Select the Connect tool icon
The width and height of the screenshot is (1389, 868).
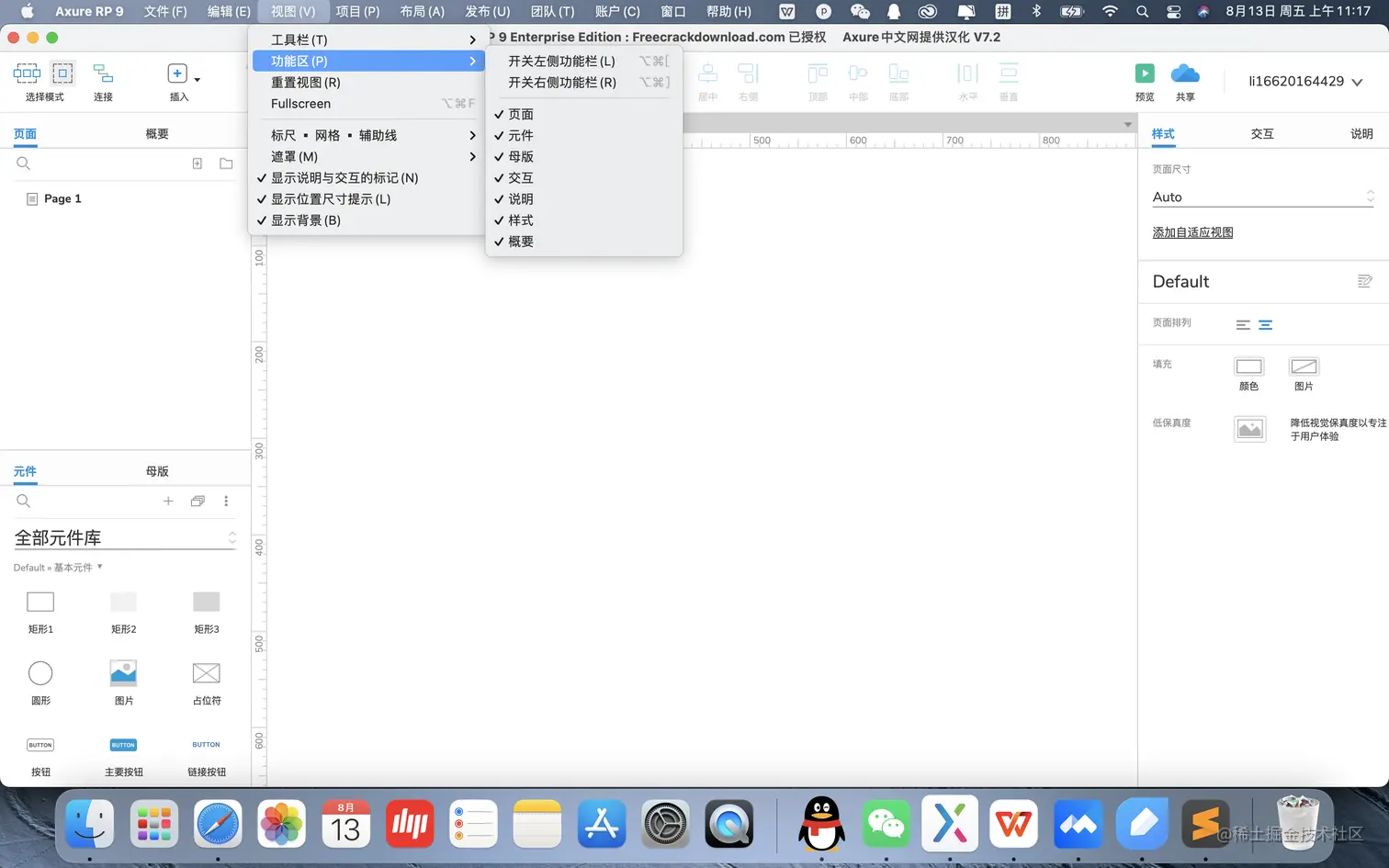click(103, 73)
